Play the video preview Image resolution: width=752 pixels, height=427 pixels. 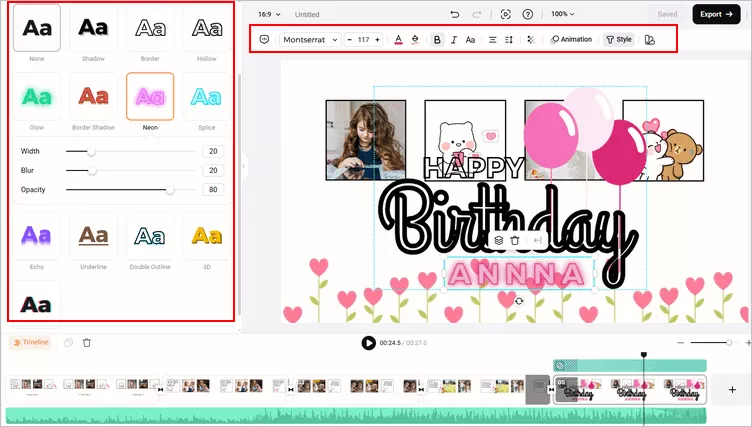(x=368, y=343)
